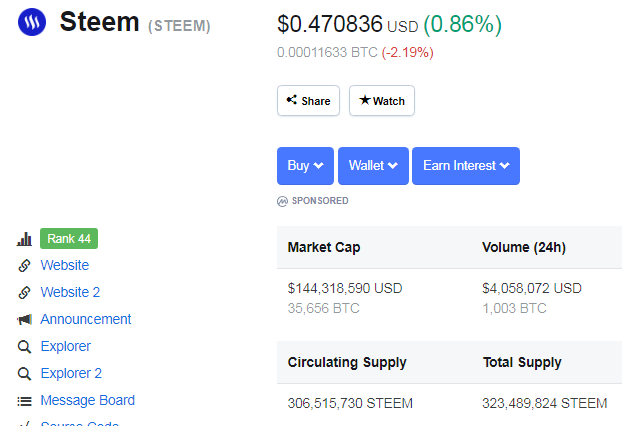
Task: Click the chain icon beside Website 2
Action: [x=25, y=293]
